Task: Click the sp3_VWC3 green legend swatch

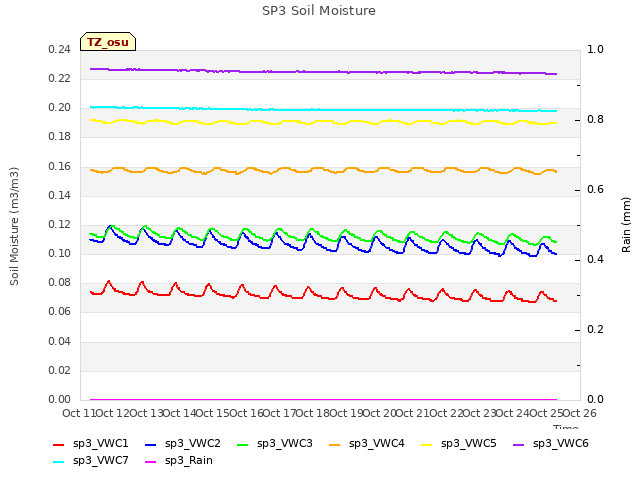Action: (243, 444)
